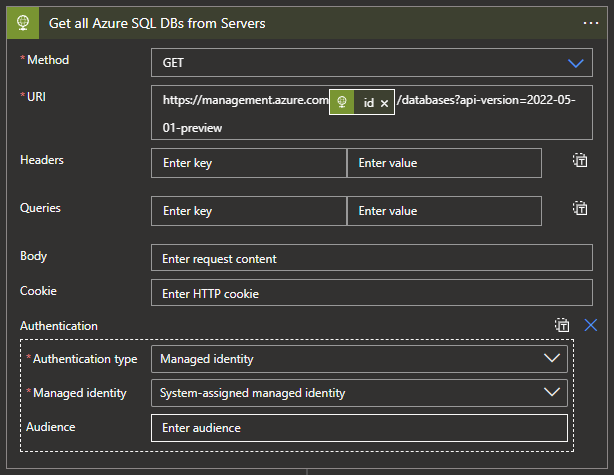Click in the URI field text
The height and width of the screenshot is (475, 614).
372,113
